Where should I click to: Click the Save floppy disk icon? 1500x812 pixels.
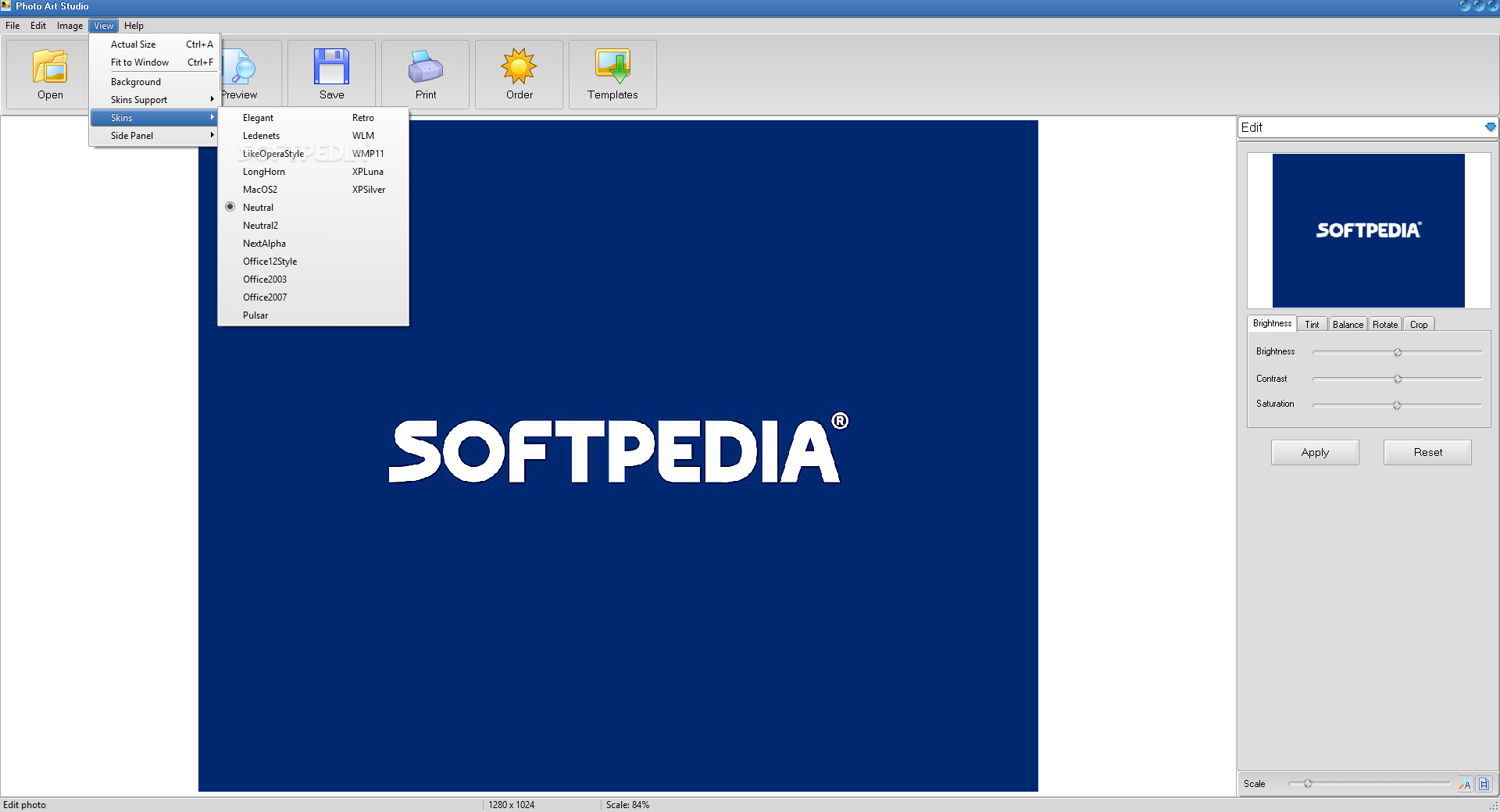click(x=331, y=66)
